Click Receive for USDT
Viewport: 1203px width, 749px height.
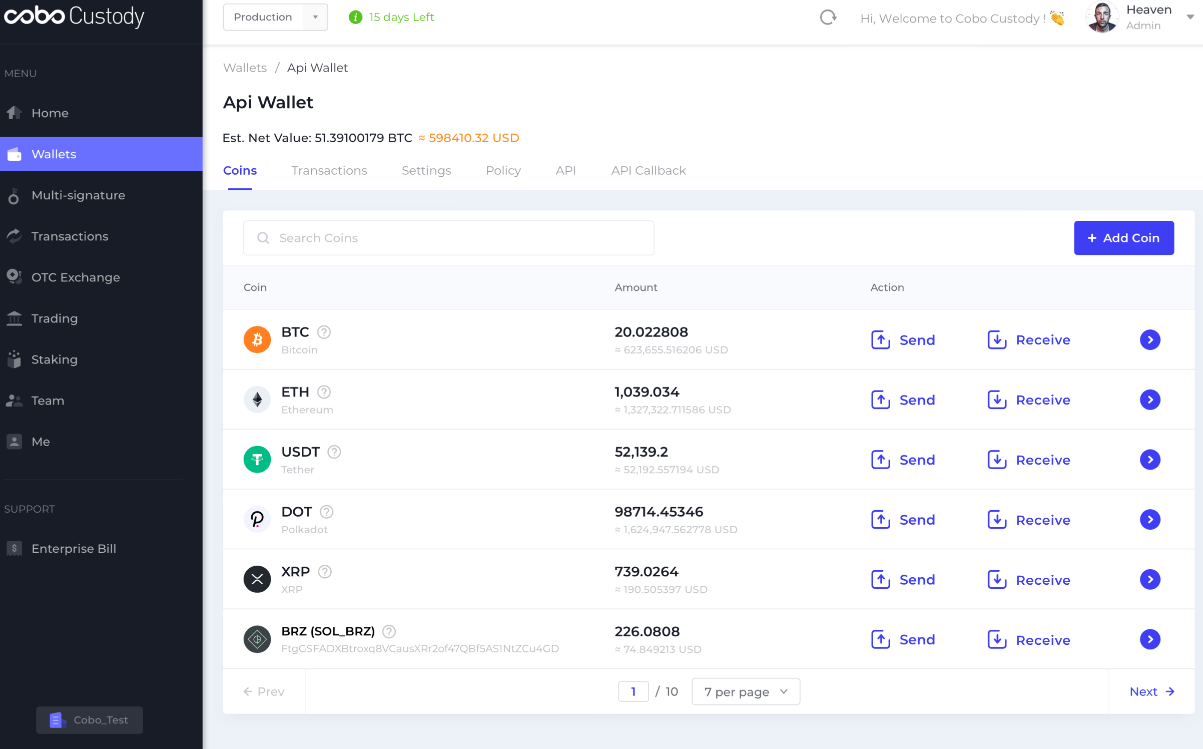[1029, 460]
